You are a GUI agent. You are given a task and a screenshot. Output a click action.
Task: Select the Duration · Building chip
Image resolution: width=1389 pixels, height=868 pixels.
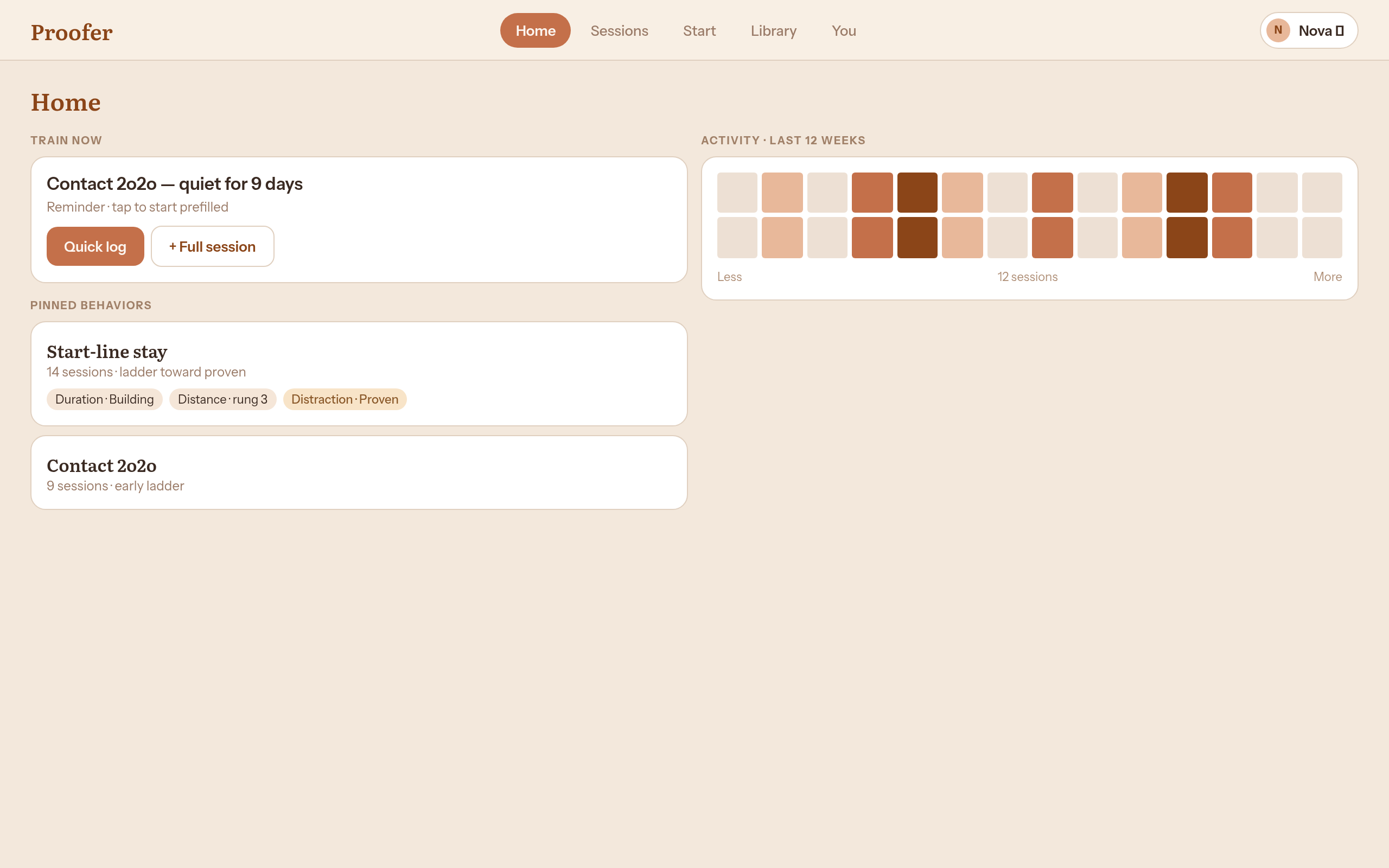105,399
